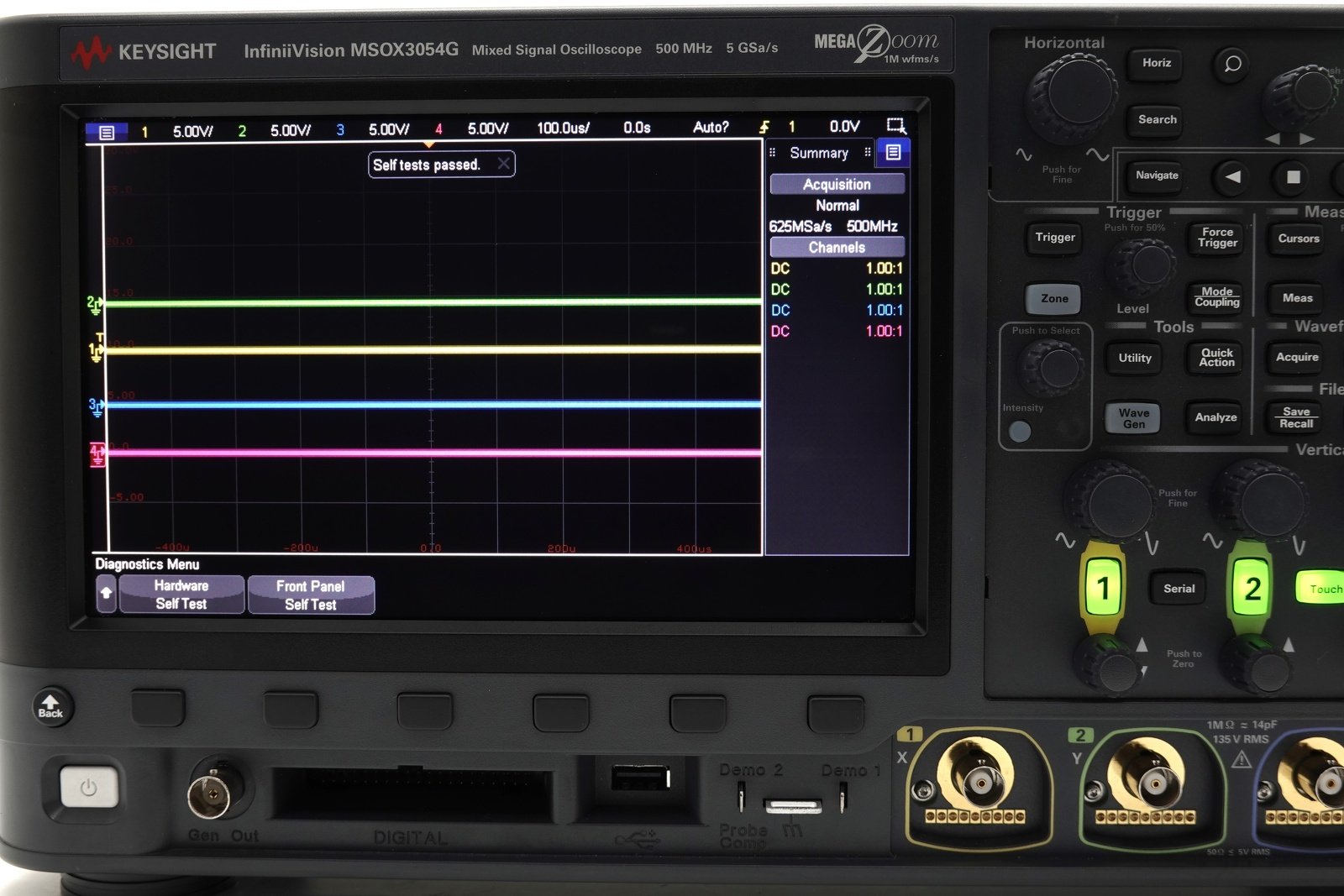Select channel 4 ground marker on waveform
Viewport: 1344px width, 896px height.
click(97, 454)
